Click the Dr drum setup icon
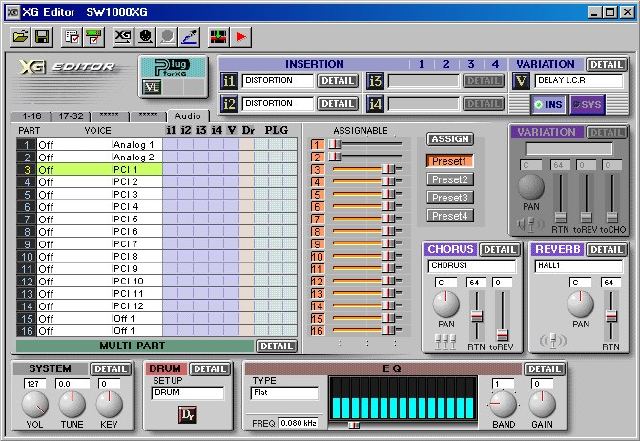The image size is (640, 441). (x=187, y=415)
